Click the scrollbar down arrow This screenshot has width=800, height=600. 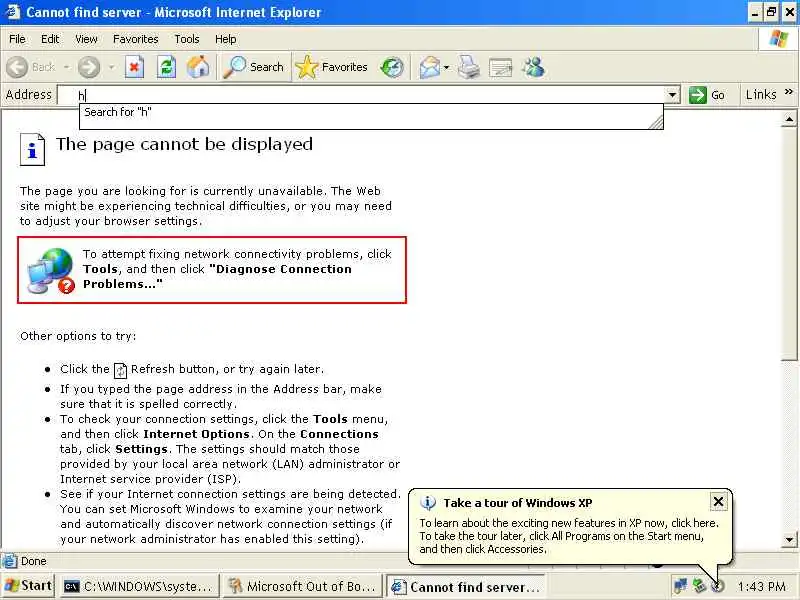(x=789, y=539)
